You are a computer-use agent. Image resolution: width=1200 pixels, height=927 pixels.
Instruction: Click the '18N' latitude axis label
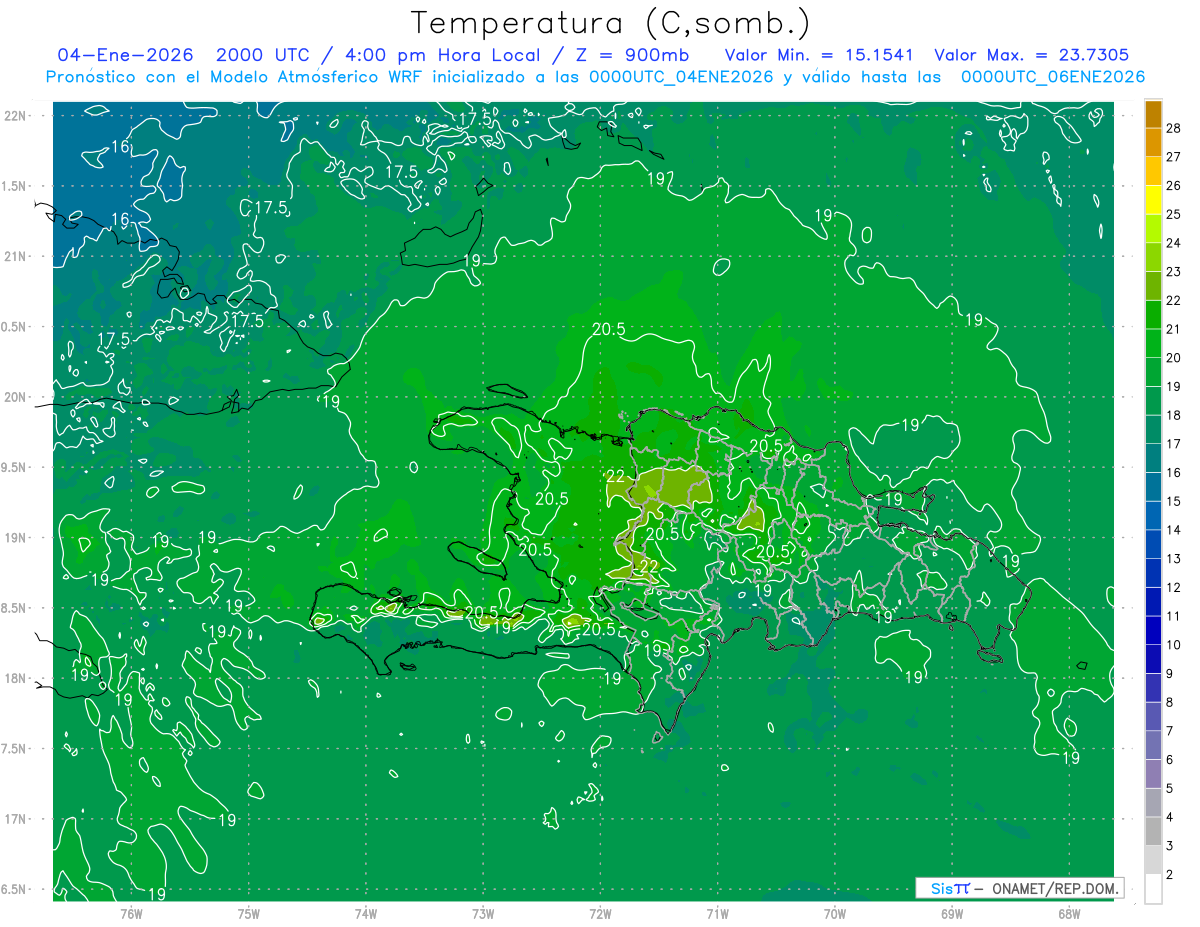click(x=15, y=678)
